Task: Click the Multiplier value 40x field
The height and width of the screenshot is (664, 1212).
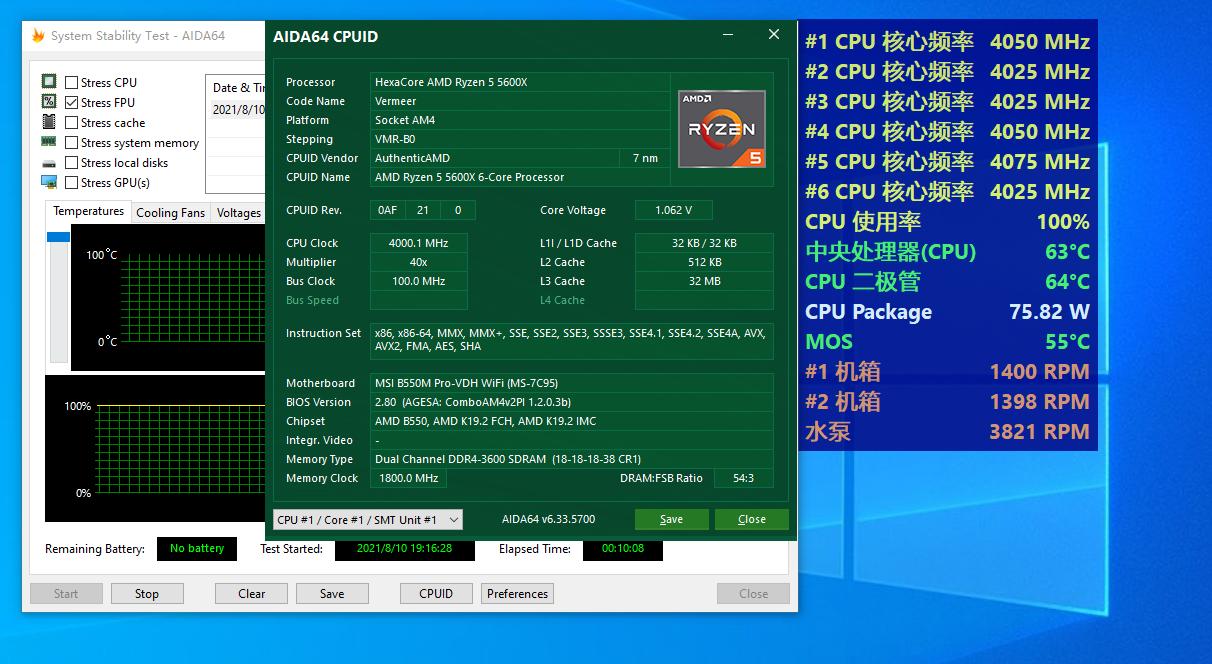Action: coord(418,262)
